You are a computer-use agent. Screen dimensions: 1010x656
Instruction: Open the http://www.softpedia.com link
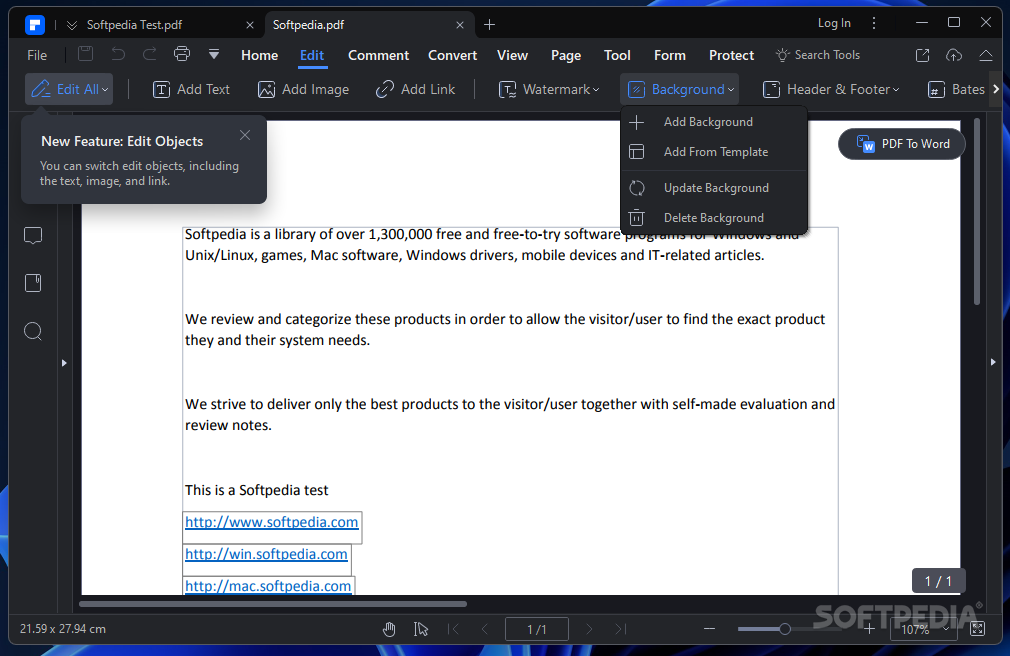click(x=271, y=522)
